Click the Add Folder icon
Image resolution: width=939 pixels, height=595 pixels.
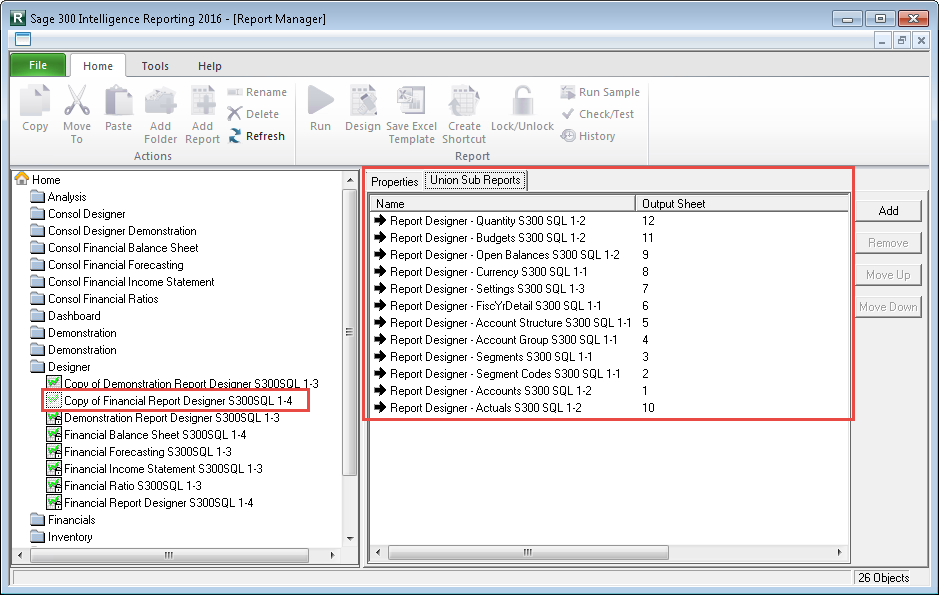160,101
